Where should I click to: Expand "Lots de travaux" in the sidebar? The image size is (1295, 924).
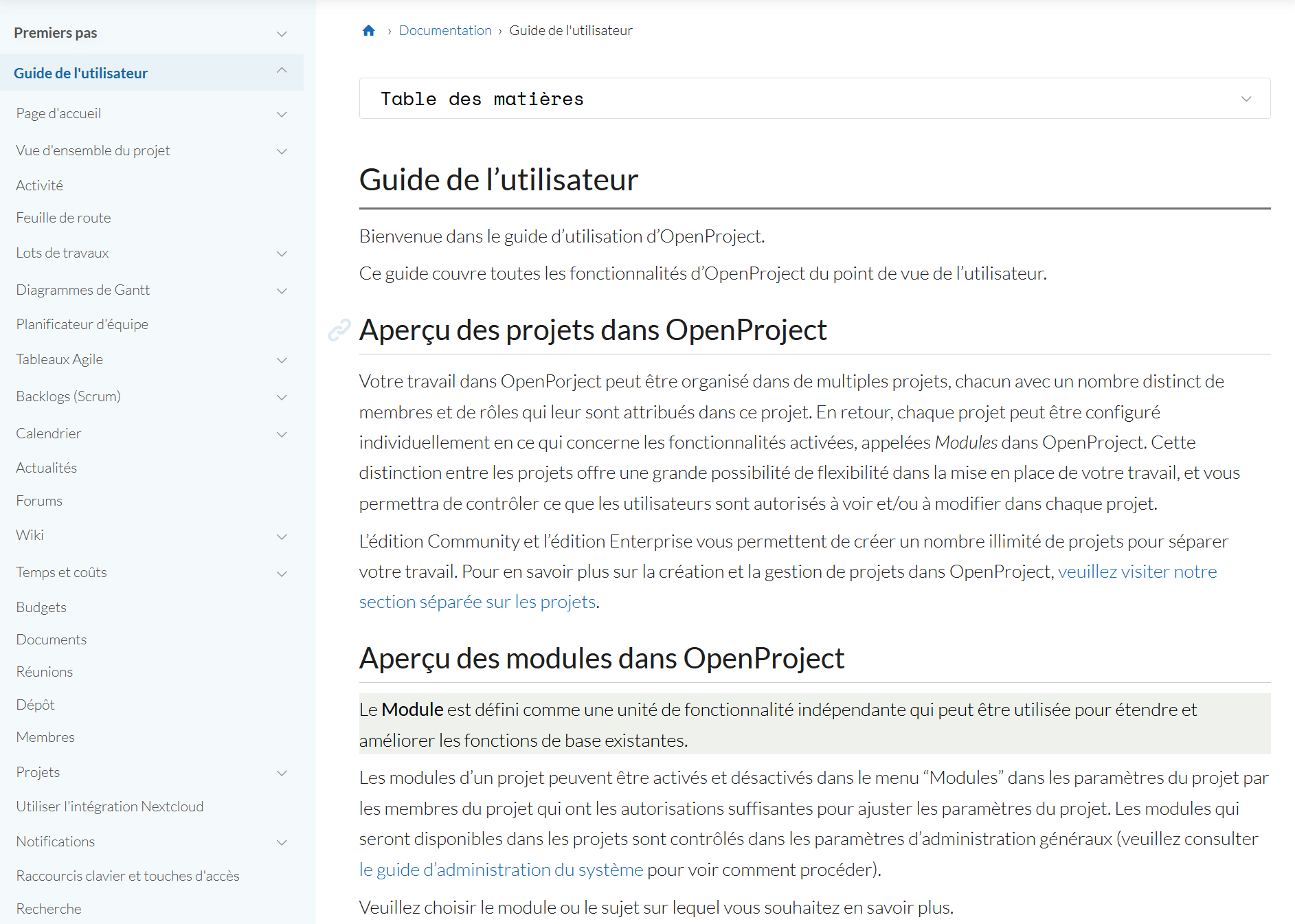coord(281,253)
